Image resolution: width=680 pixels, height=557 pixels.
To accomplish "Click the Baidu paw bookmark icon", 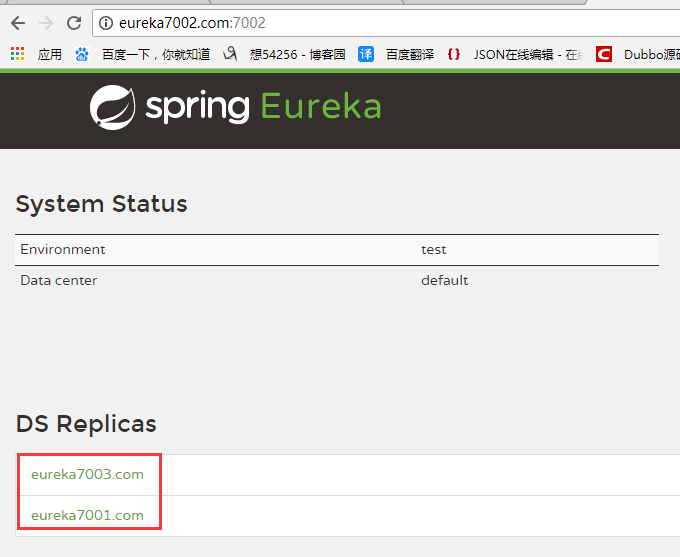I will click(x=82, y=55).
